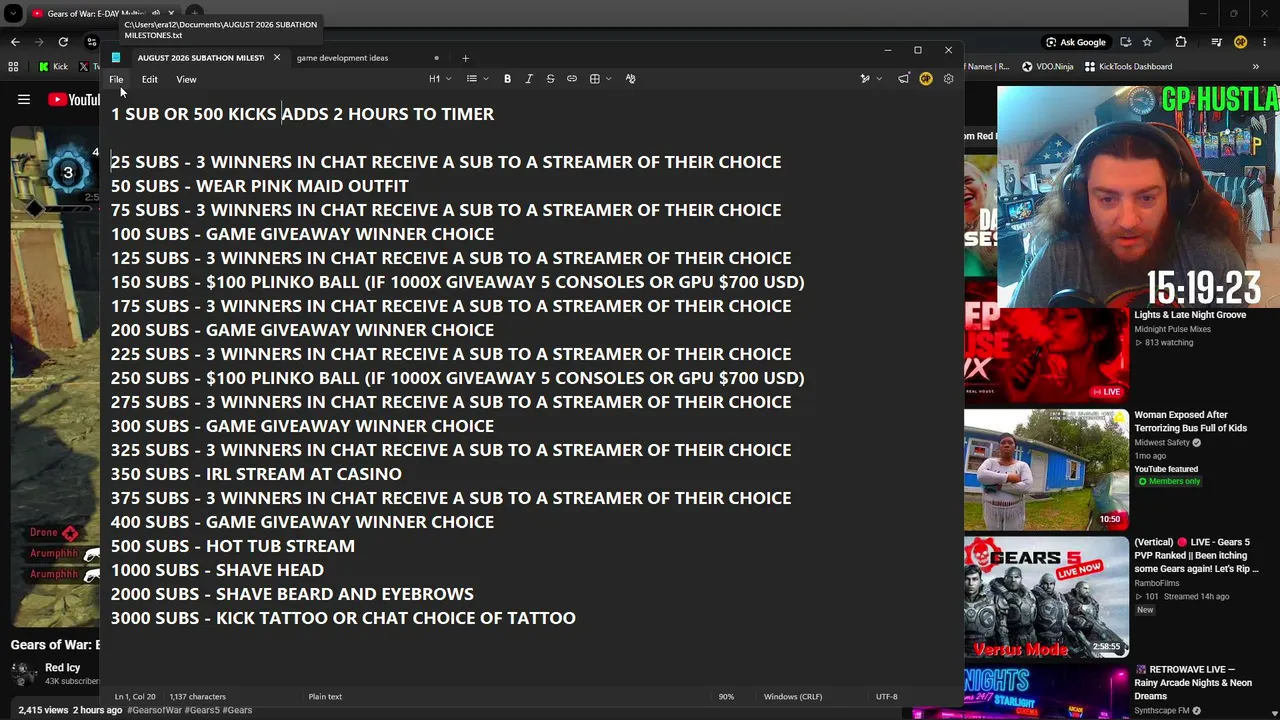Click the Windows (CRLF) line ending indicator
Image resolution: width=1280 pixels, height=720 pixels.
pyautogui.click(x=793, y=696)
